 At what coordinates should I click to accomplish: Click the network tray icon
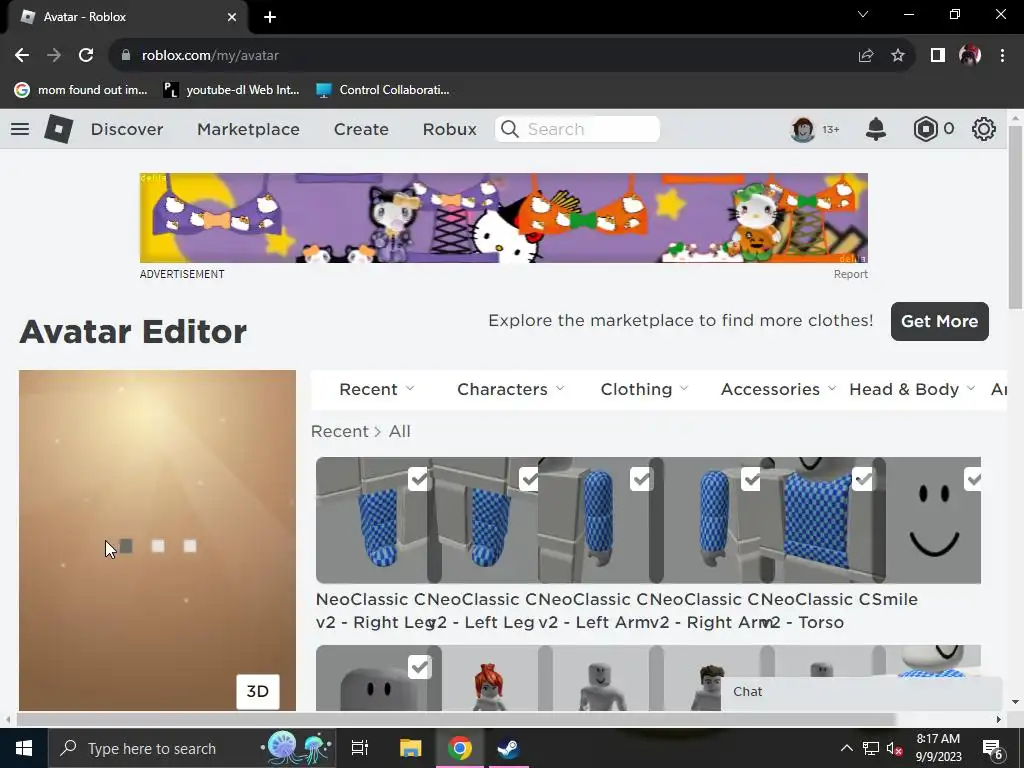[871, 748]
